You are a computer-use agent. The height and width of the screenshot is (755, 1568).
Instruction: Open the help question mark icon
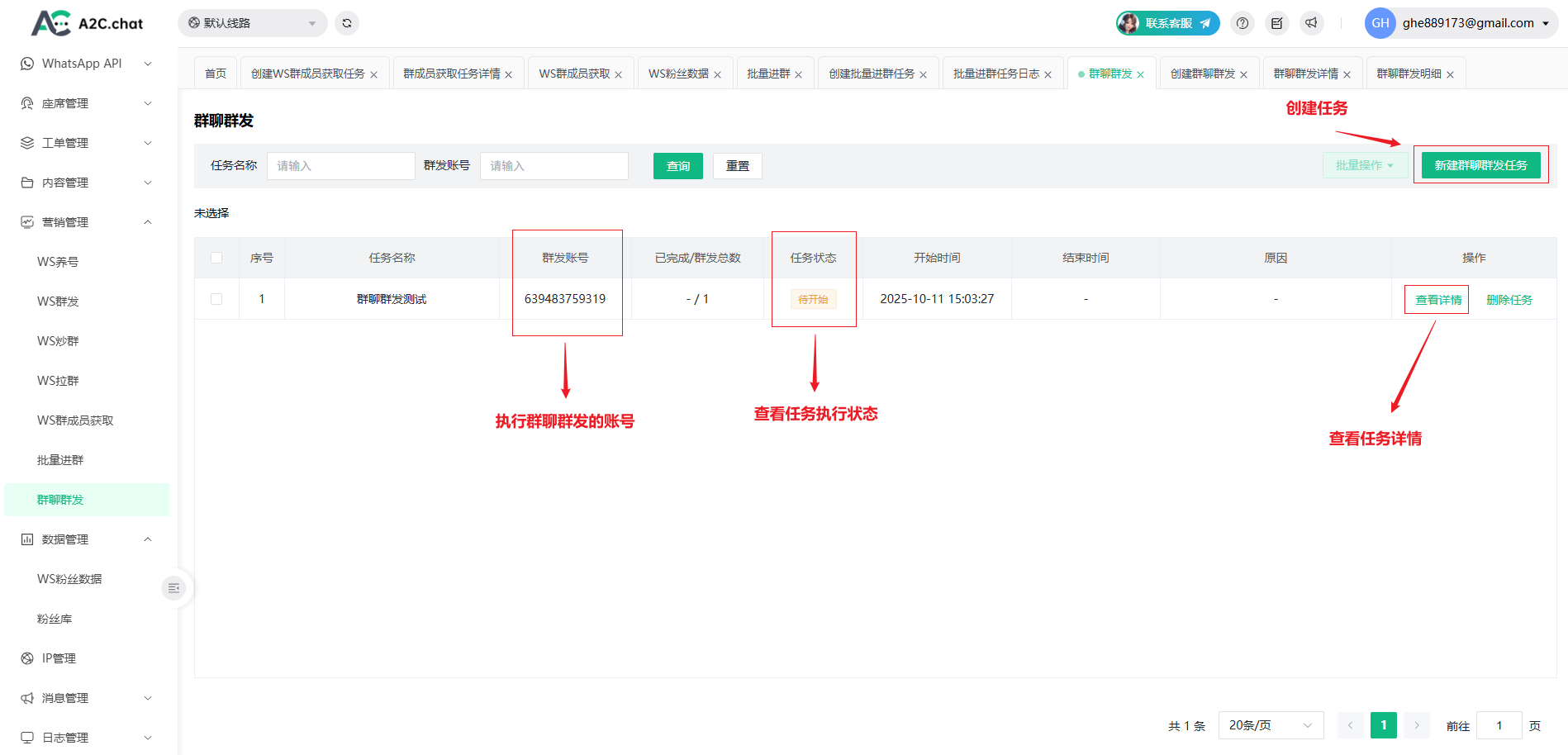(1243, 23)
